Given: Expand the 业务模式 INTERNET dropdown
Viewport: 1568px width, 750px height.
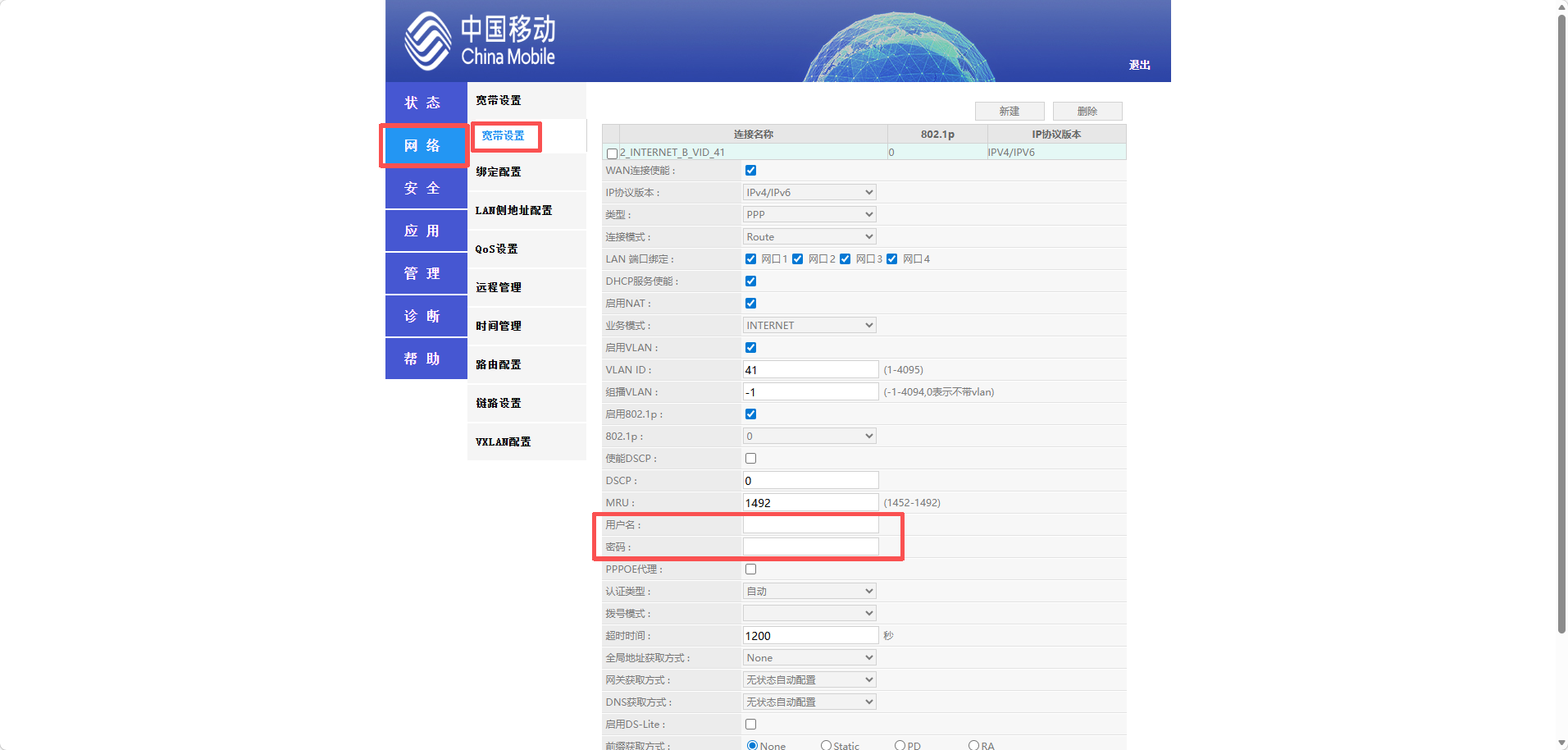Looking at the screenshot, I should [809, 326].
